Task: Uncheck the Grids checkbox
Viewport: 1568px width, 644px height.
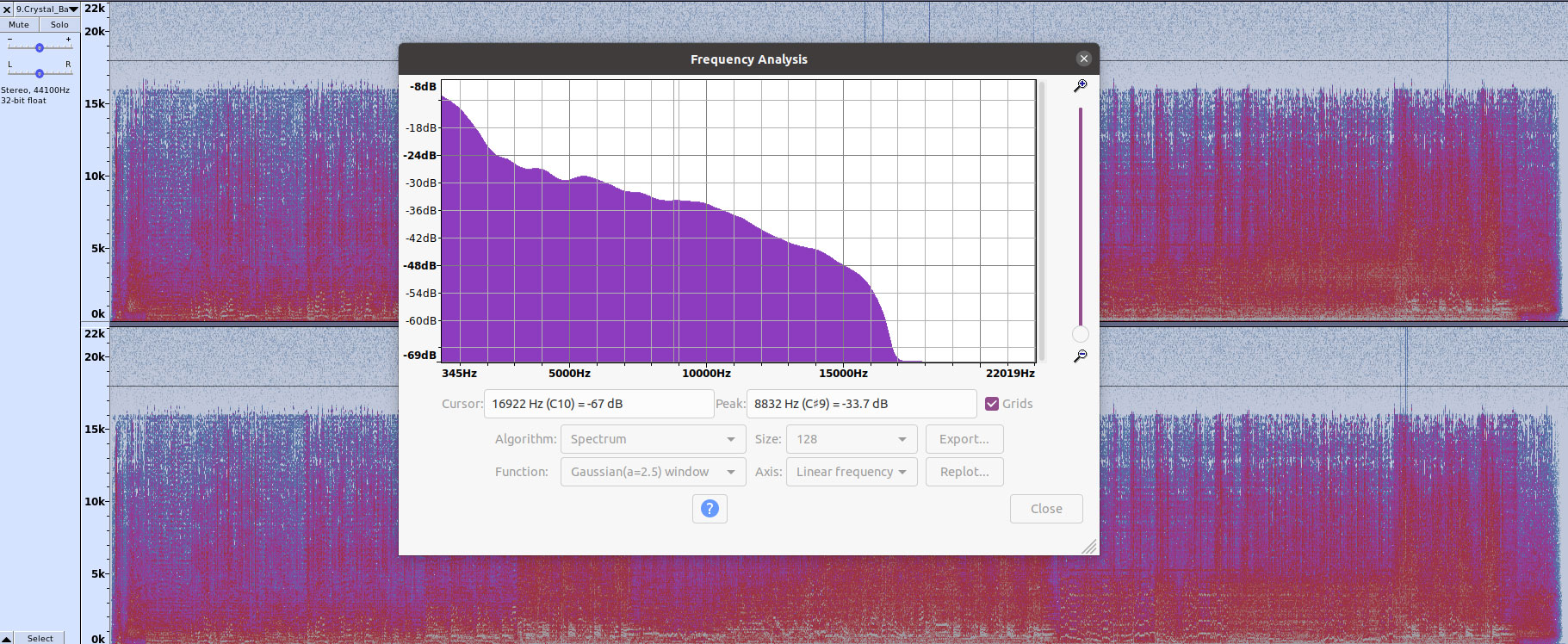Action: (x=992, y=404)
